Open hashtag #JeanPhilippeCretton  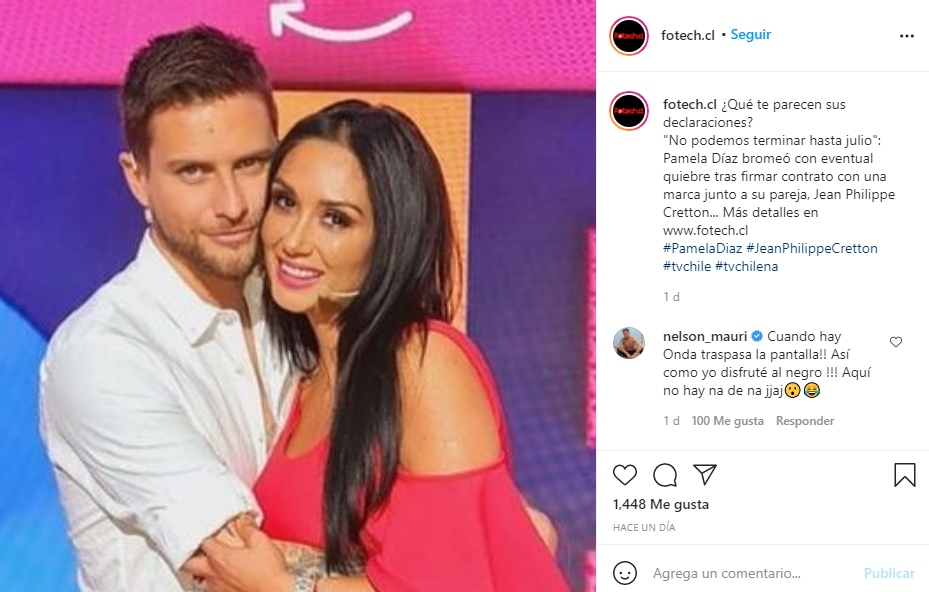[x=812, y=248]
